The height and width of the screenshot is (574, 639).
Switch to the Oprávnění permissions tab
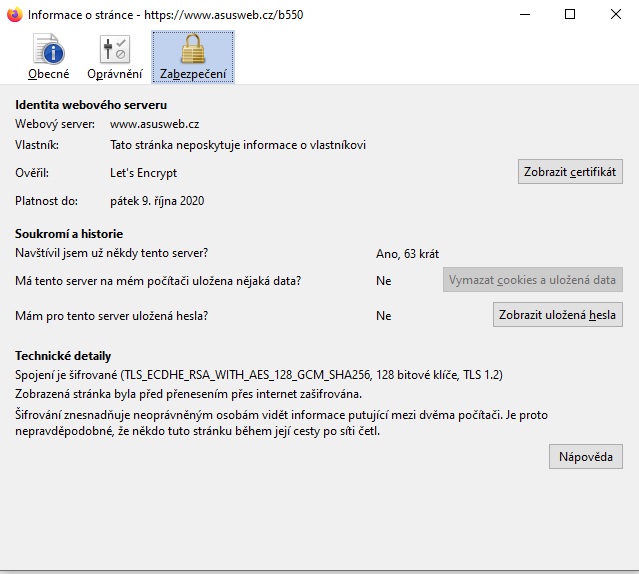tap(114, 56)
